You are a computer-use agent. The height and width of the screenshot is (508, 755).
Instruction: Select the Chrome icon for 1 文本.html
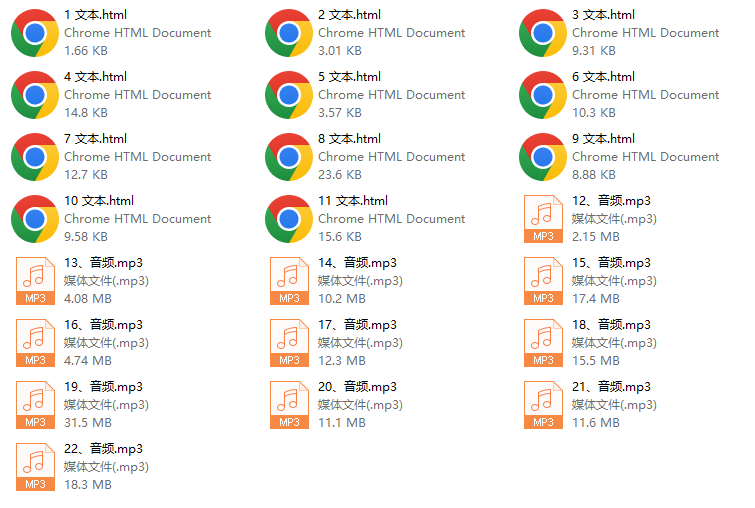pos(35,33)
